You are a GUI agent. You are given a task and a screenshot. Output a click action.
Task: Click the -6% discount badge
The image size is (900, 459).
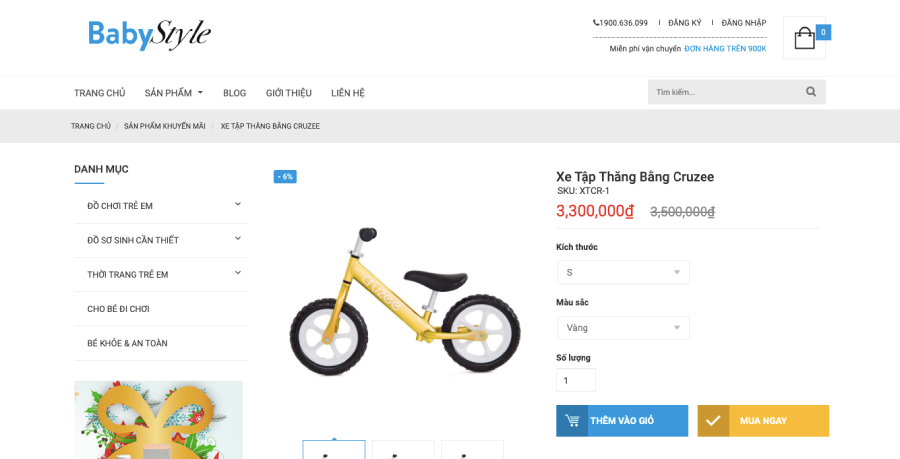tap(285, 177)
